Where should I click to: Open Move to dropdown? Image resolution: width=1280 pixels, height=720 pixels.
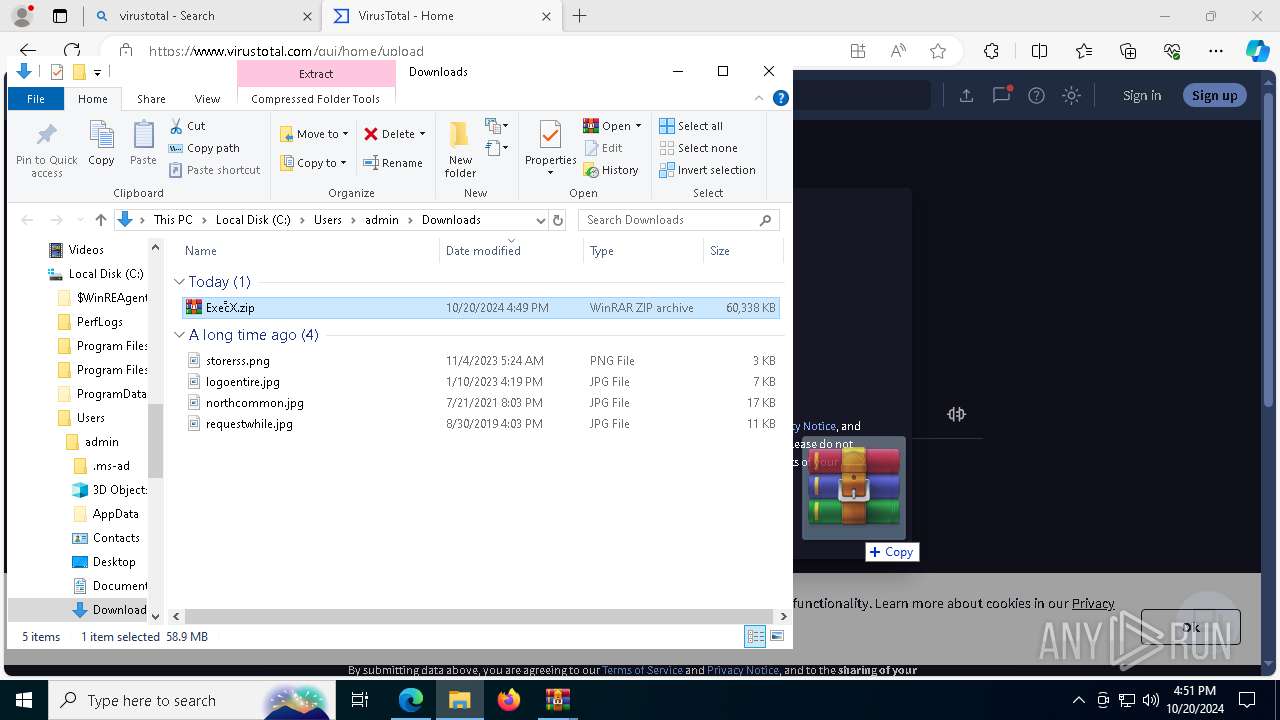click(314, 134)
